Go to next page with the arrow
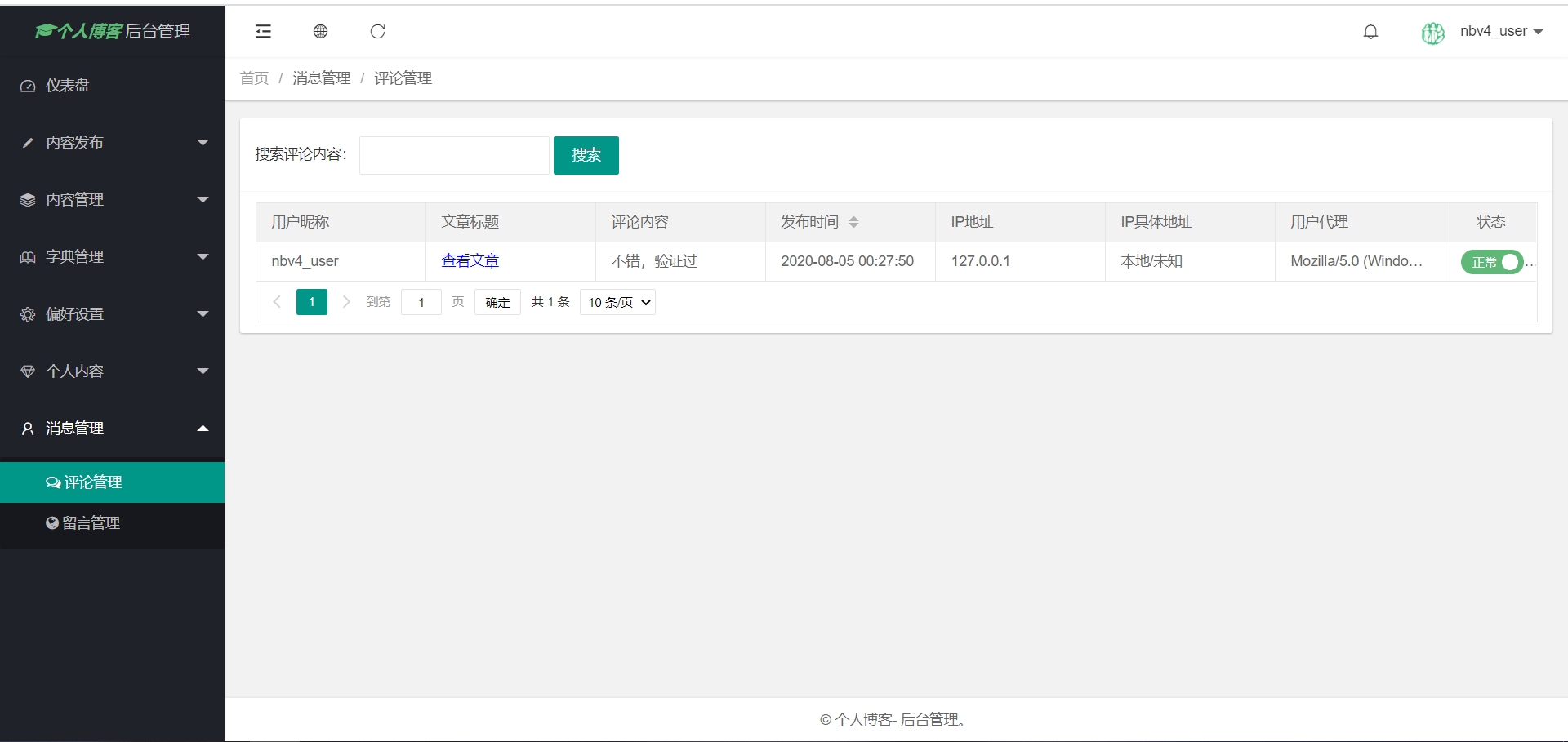Image resolution: width=1568 pixels, height=742 pixels. pos(346,301)
